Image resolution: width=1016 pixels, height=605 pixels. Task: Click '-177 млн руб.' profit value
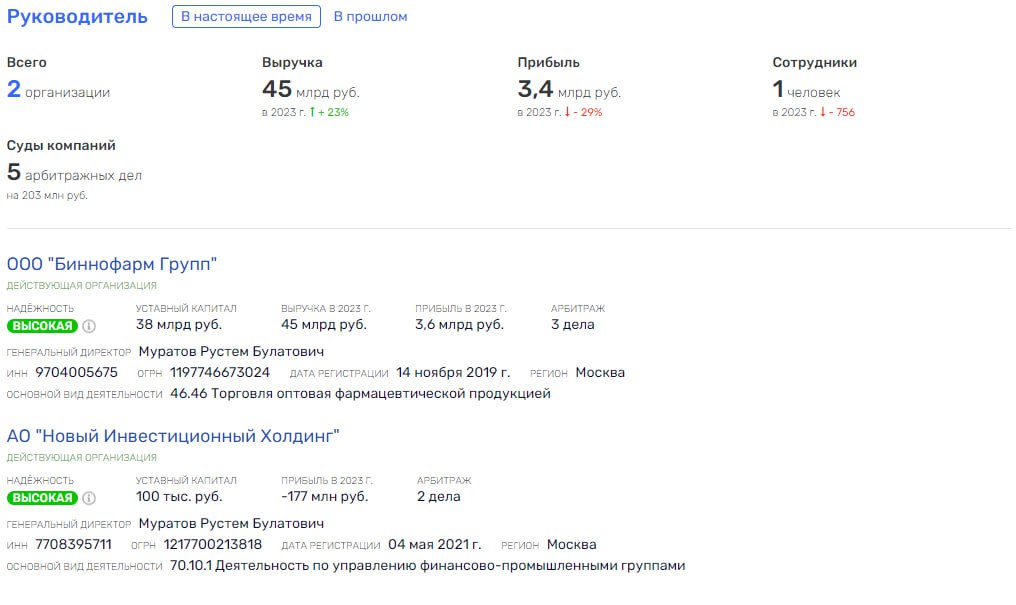coord(325,497)
